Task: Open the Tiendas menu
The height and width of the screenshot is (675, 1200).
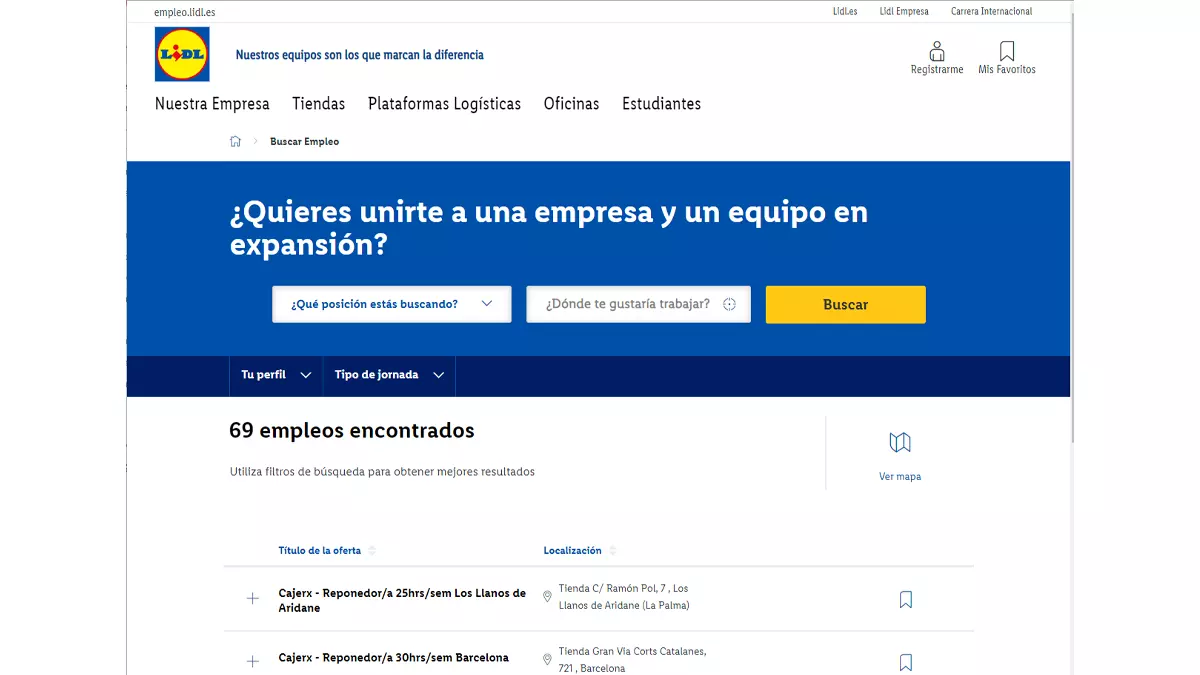Action: (x=319, y=104)
